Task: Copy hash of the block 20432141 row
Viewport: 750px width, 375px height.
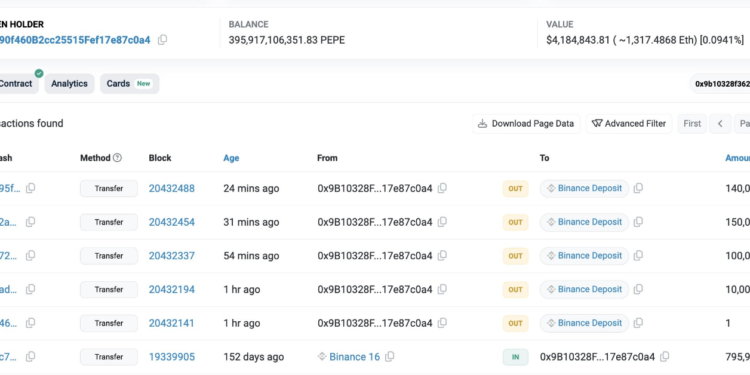Action: pos(31,323)
